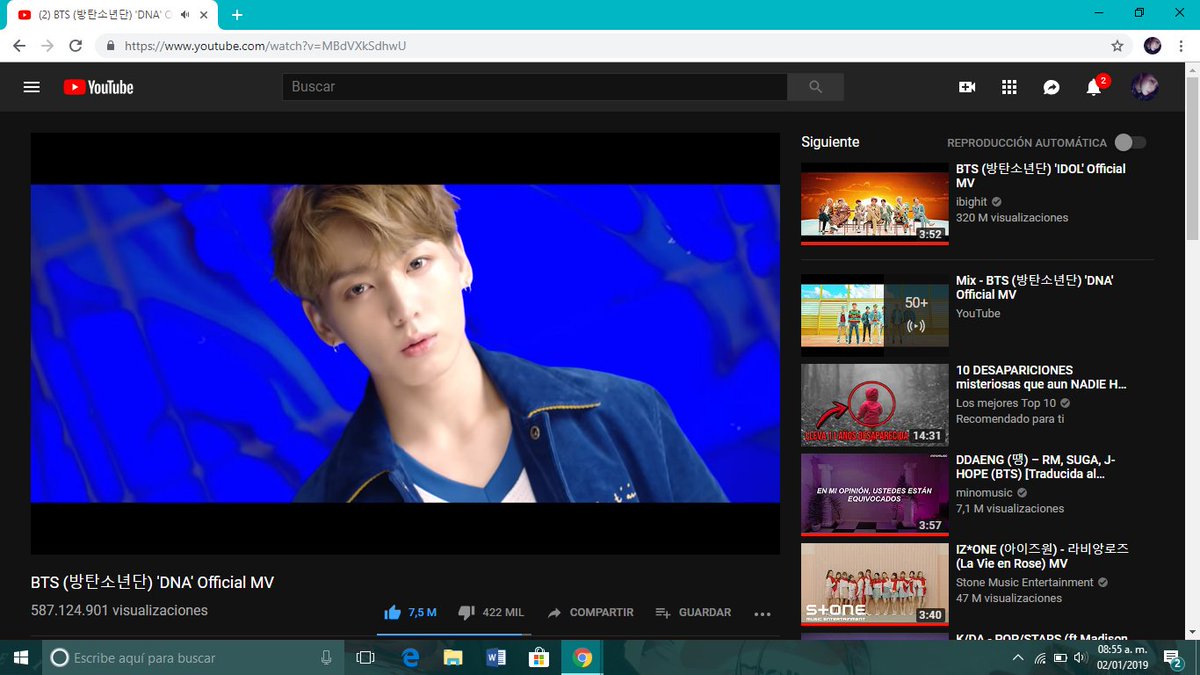
Task: Click the Siguiente heading
Action: tap(830, 142)
